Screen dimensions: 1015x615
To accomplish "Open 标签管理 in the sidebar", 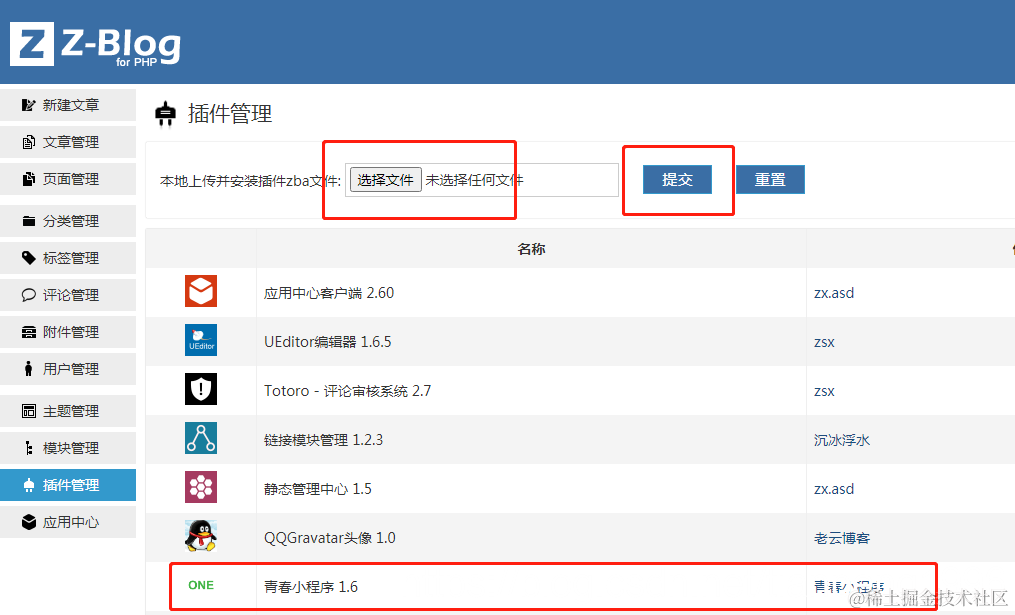I will coord(68,258).
